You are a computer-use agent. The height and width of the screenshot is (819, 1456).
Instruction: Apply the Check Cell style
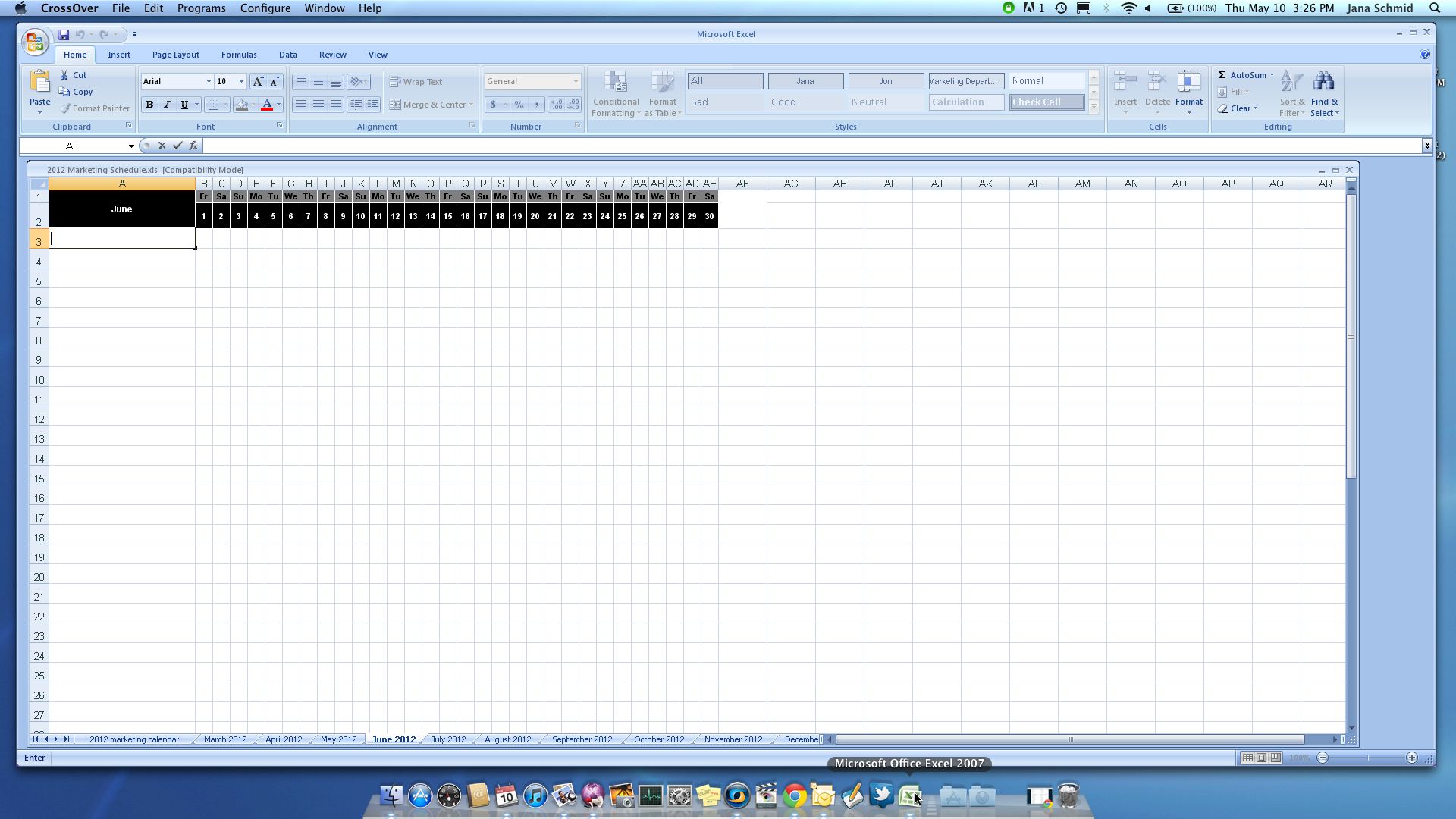[1046, 102]
